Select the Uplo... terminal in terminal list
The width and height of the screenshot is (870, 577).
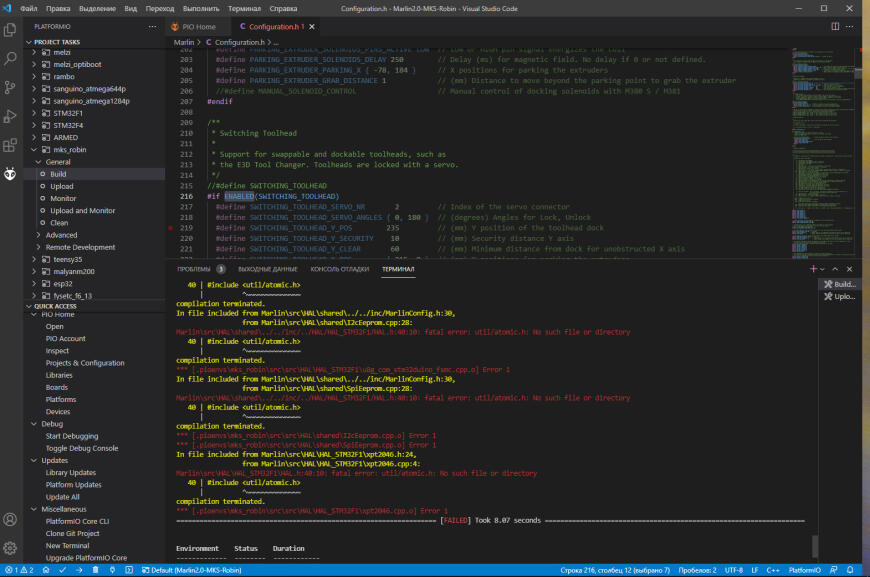[x=839, y=296]
